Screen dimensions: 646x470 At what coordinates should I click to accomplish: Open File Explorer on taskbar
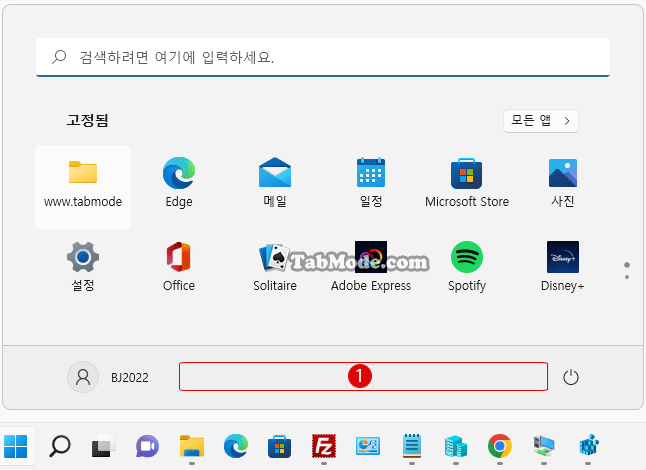tap(192, 447)
